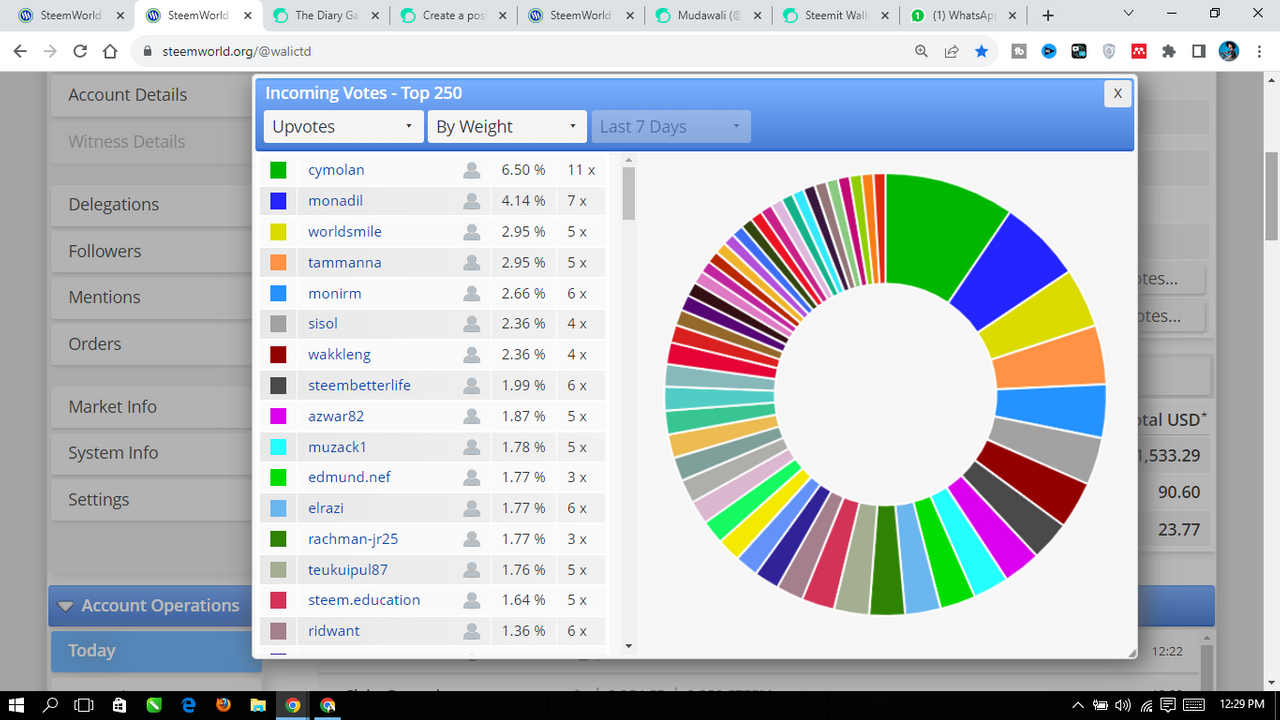Viewport: 1280px width, 720px height.
Task: Close the Incoming Votes dialog
Action: [x=1117, y=93]
